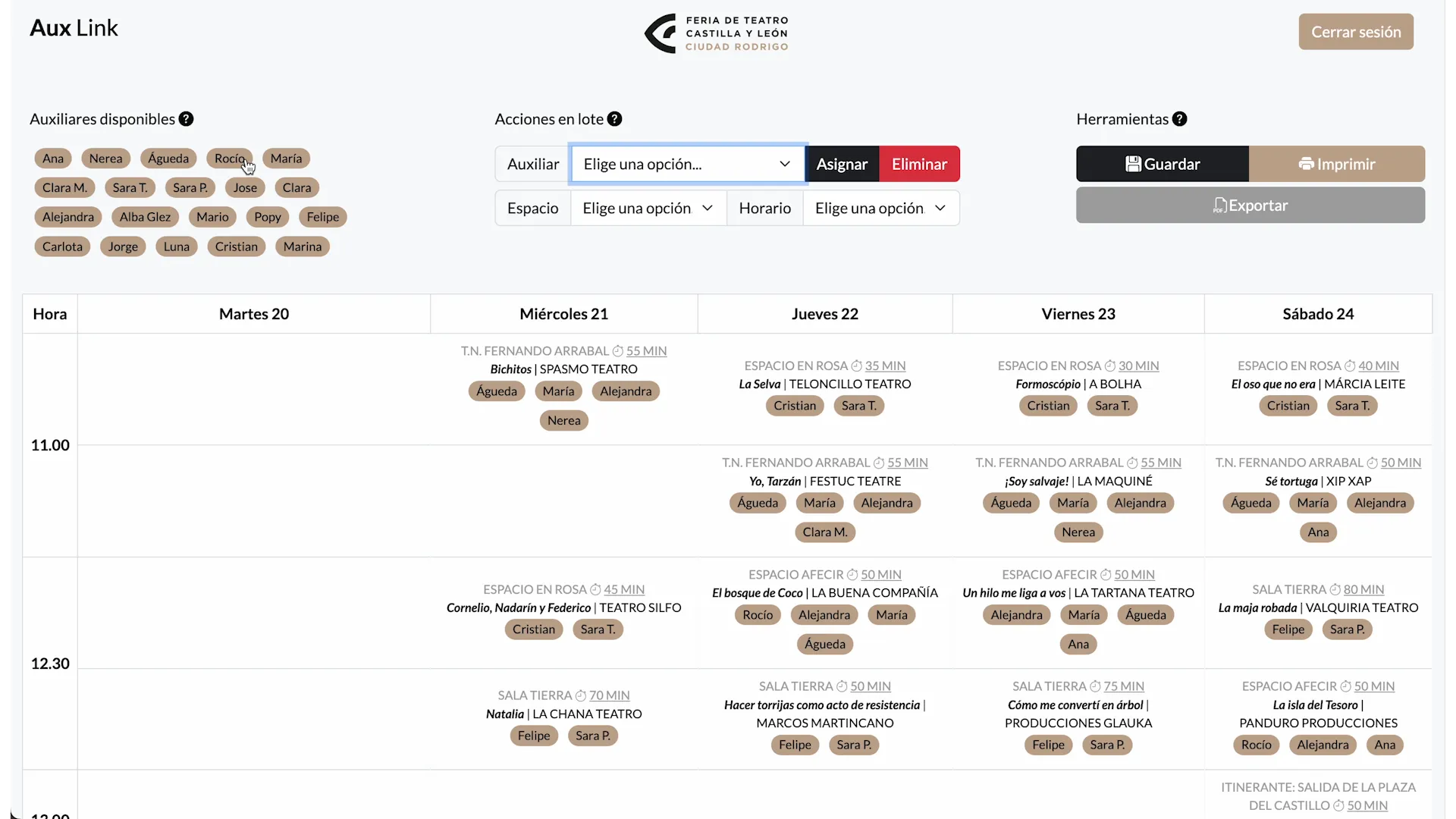Click the Guardar save button
The height and width of the screenshot is (819, 1456).
coord(1163,164)
